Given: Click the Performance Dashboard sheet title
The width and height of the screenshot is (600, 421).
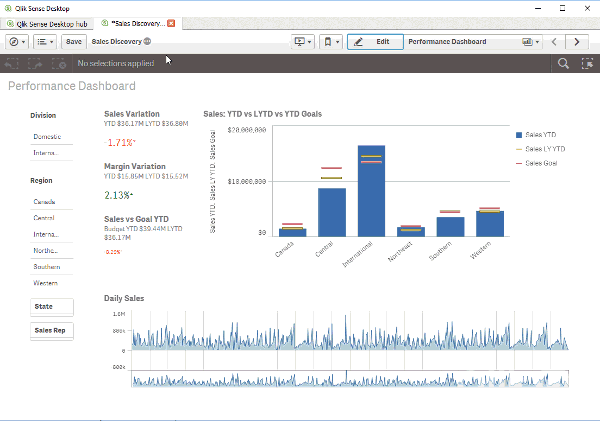Looking at the screenshot, I should [72, 86].
